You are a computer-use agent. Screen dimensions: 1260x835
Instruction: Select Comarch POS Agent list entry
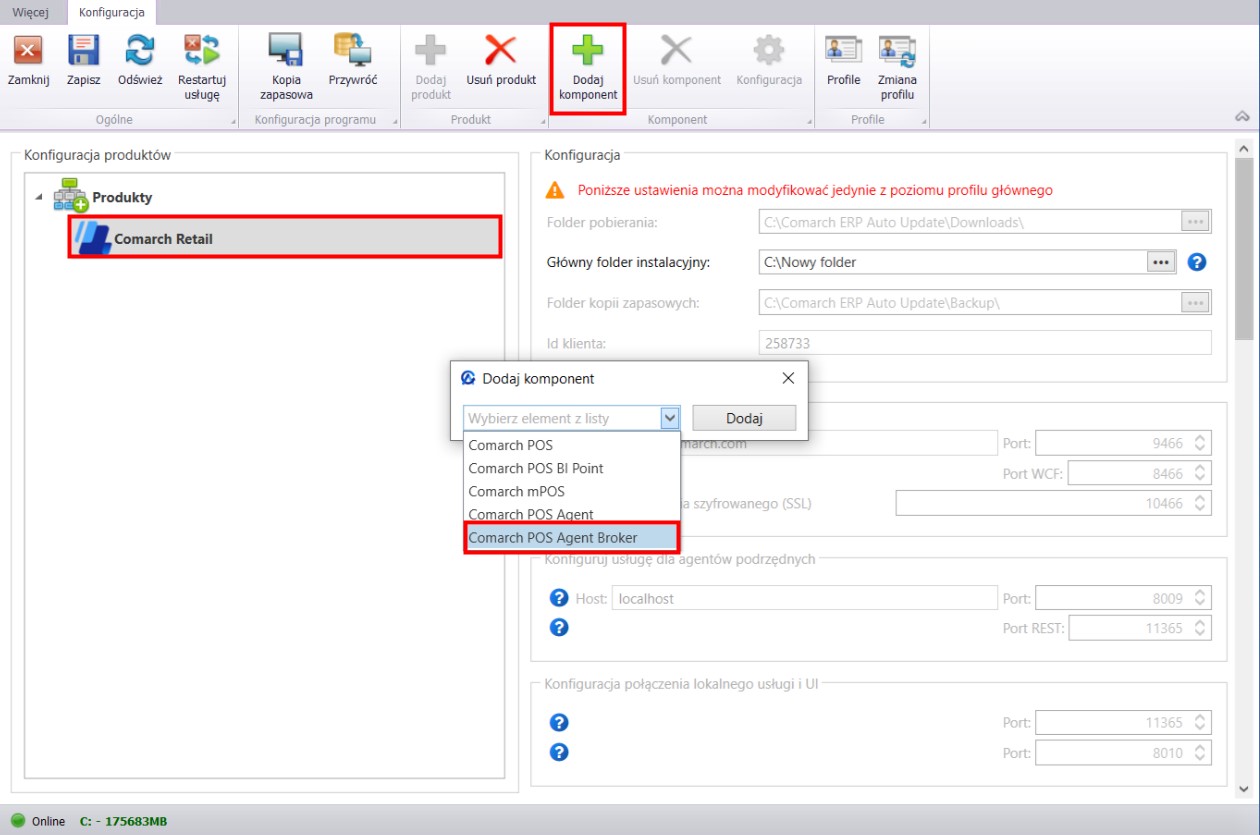coord(573,514)
